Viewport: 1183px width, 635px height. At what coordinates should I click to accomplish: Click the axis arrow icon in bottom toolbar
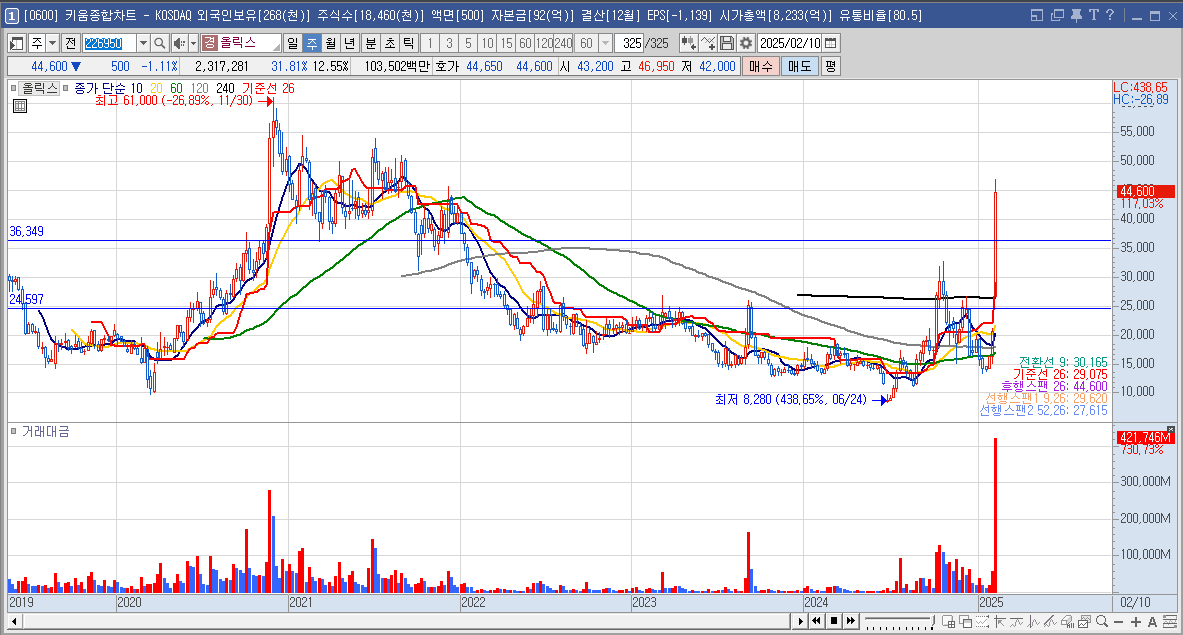[1000, 621]
